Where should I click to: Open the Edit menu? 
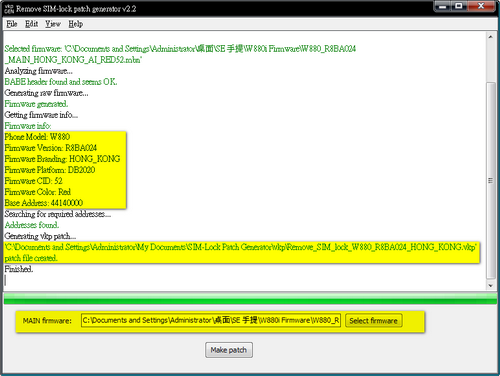click(x=32, y=24)
